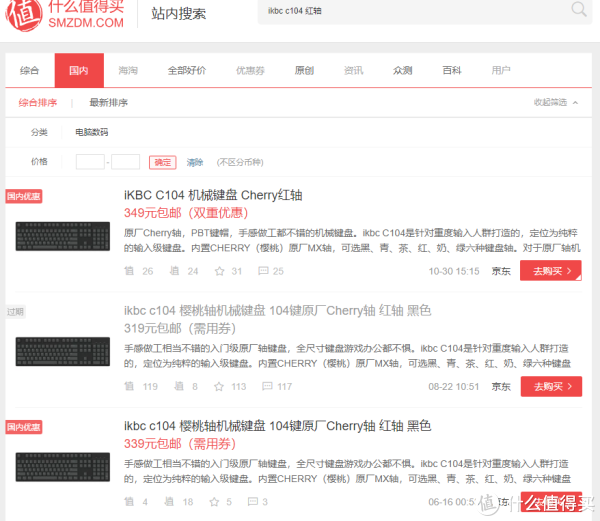
Task: Click the thumbs-up icon with count 26
Action: coord(128,271)
